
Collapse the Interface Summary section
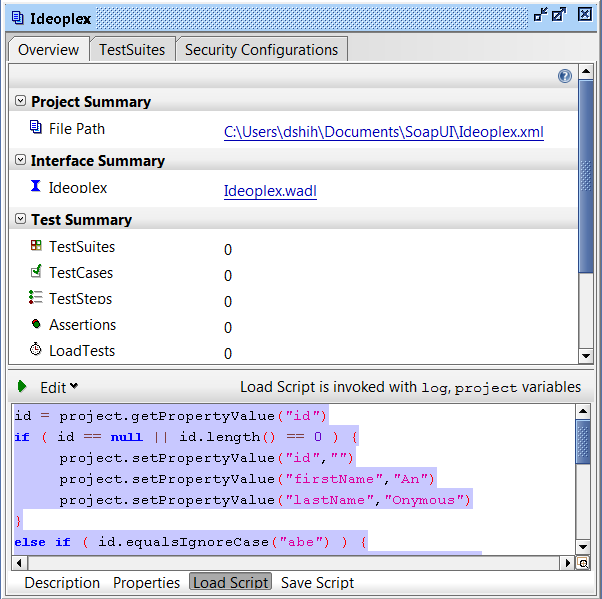tap(20, 160)
